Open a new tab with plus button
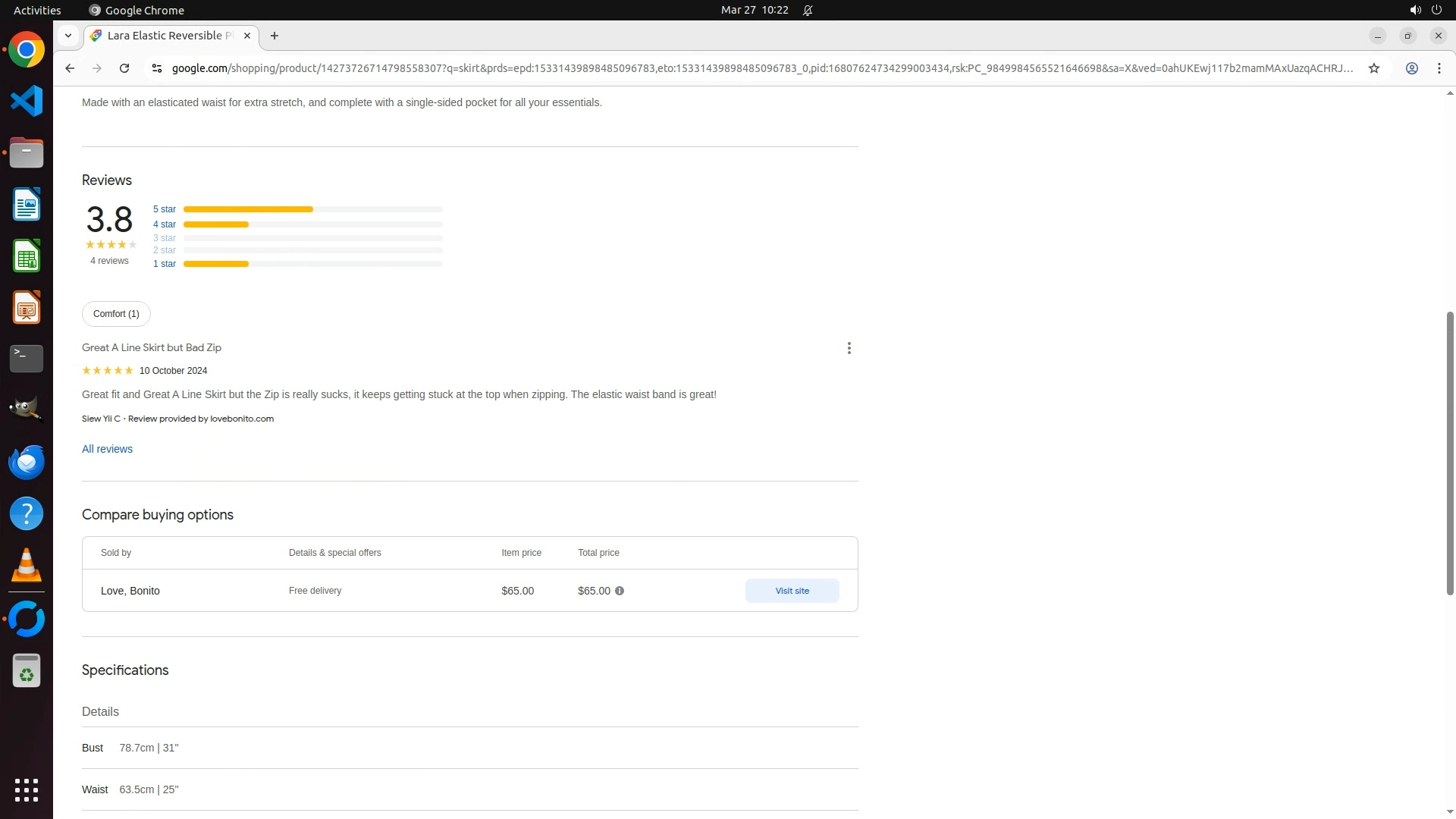Image resolution: width=1456 pixels, height=819 pixels. point(275,36)
